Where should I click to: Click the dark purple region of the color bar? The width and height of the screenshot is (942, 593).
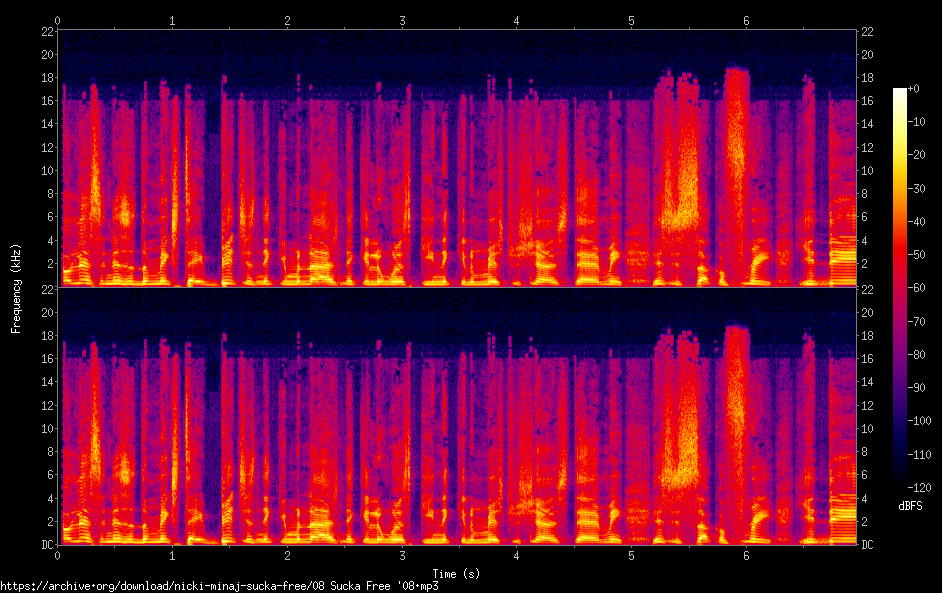click(900, 420)
